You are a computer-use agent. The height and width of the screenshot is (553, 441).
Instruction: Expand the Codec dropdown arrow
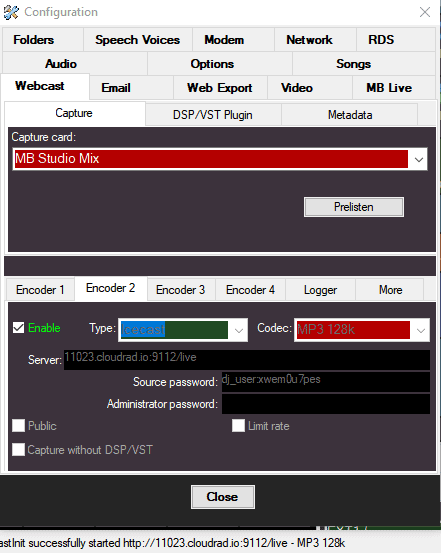pos(421,330)
